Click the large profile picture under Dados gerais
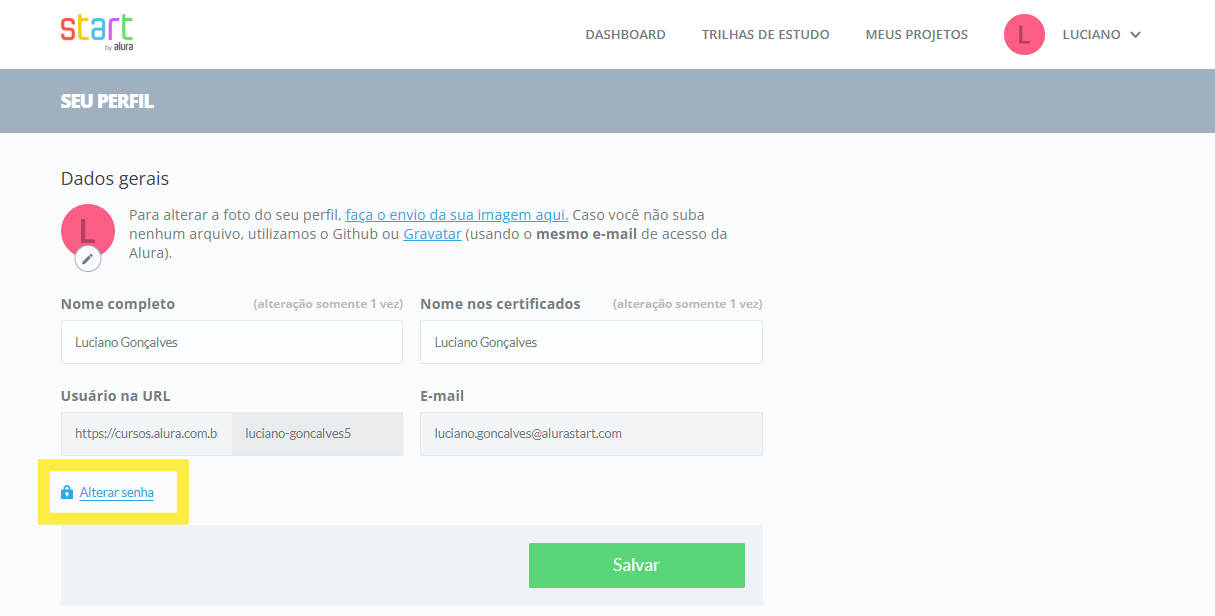The height and width of the screenshot is (616, 1215). [x=87, y=228]
